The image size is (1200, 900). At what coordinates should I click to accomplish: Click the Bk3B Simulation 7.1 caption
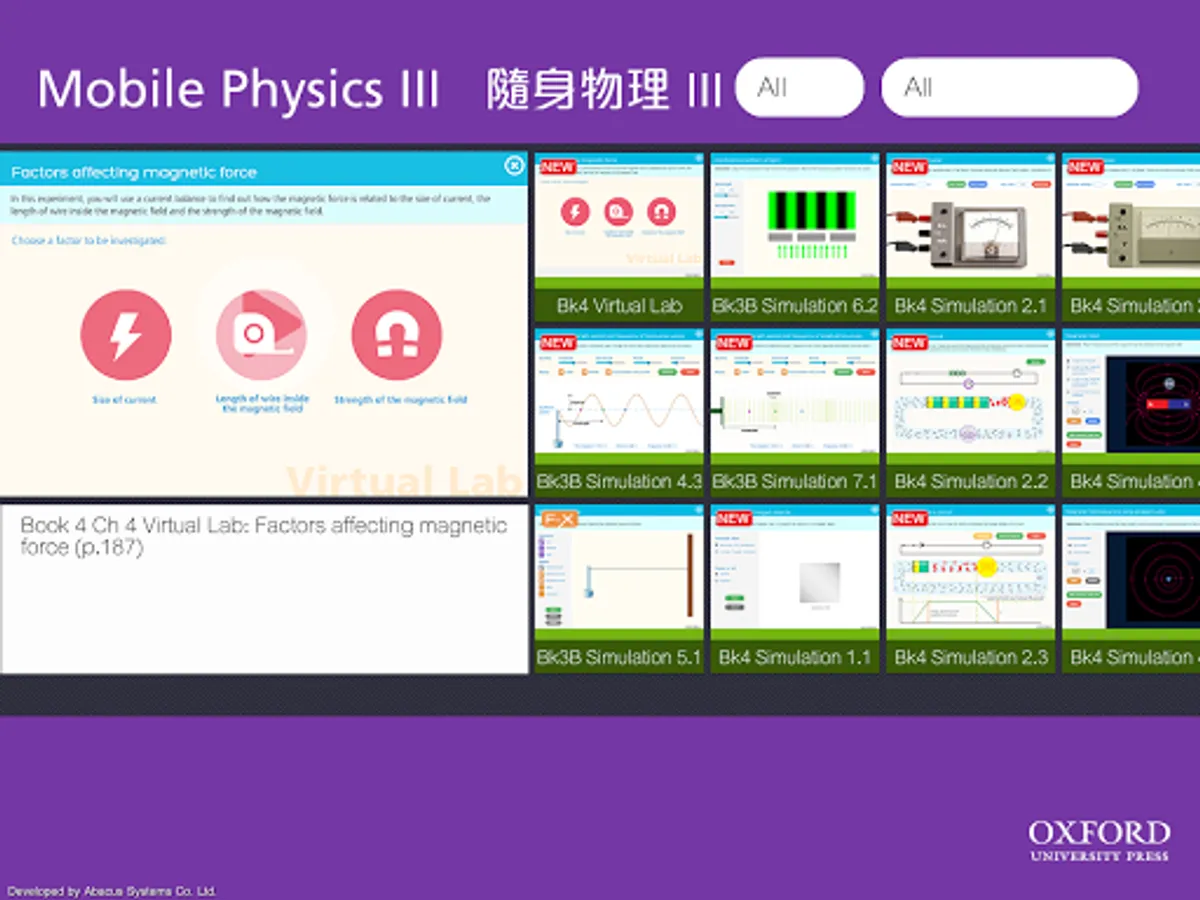(x=795, y=482)
